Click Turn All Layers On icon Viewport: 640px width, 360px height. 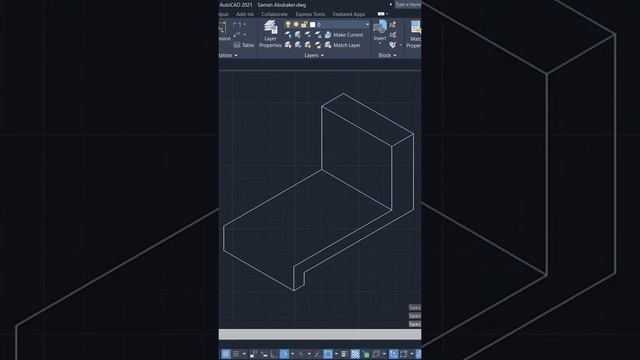click(288, 45)
